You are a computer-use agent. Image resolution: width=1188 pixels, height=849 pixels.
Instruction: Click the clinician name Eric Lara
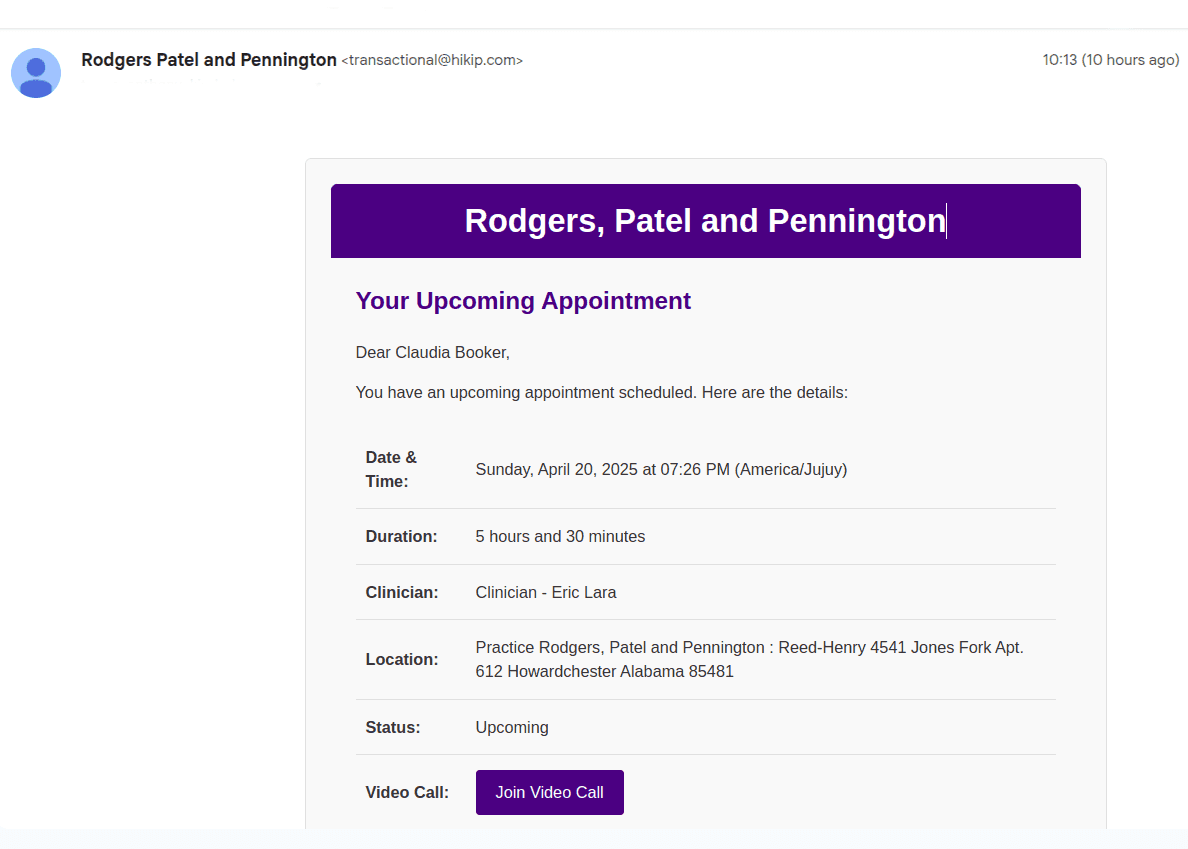(x=583, y=592)
